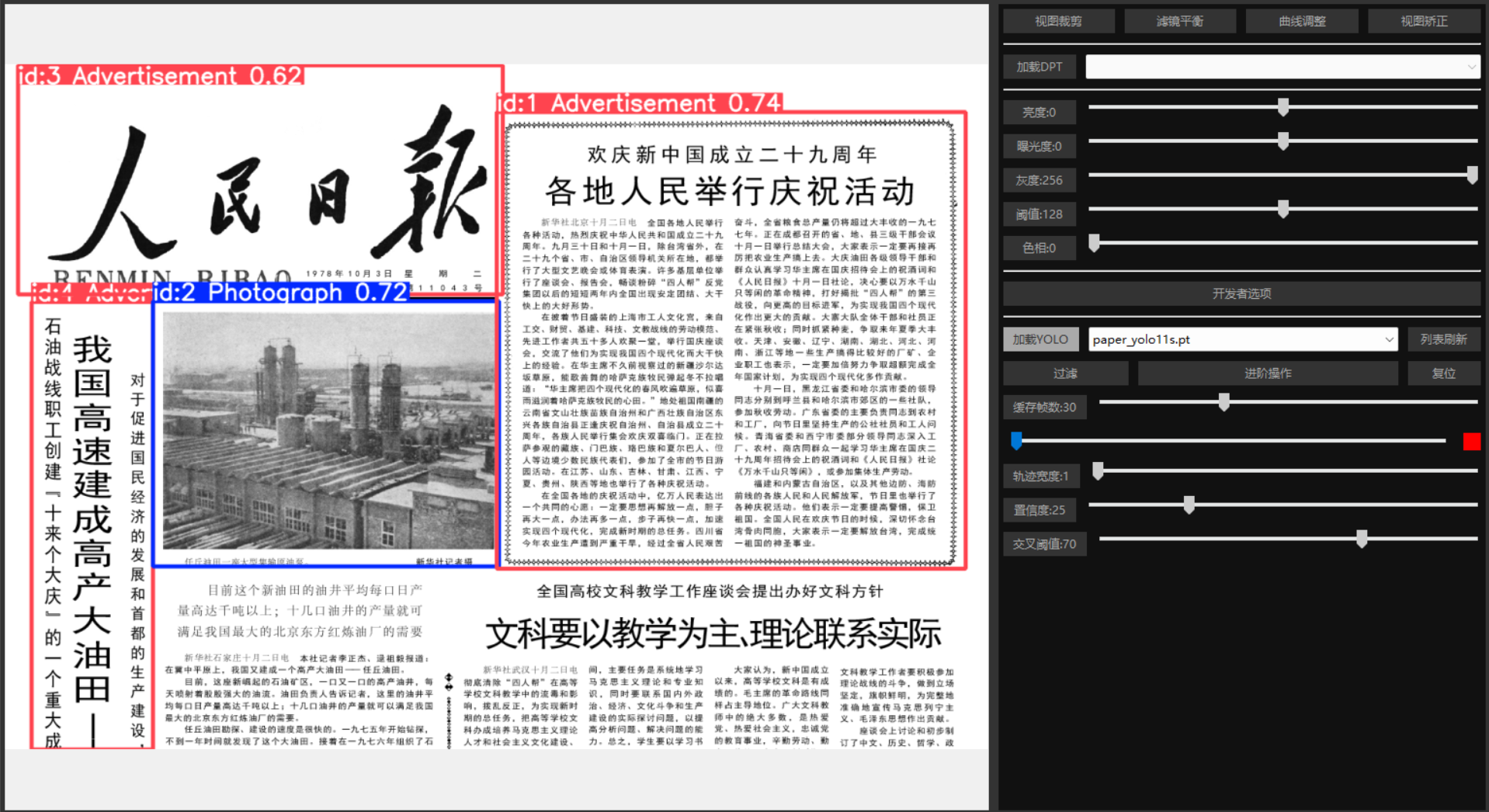
Task: Click the 缓存帧数:30 label
Action: click(1045, 408)
